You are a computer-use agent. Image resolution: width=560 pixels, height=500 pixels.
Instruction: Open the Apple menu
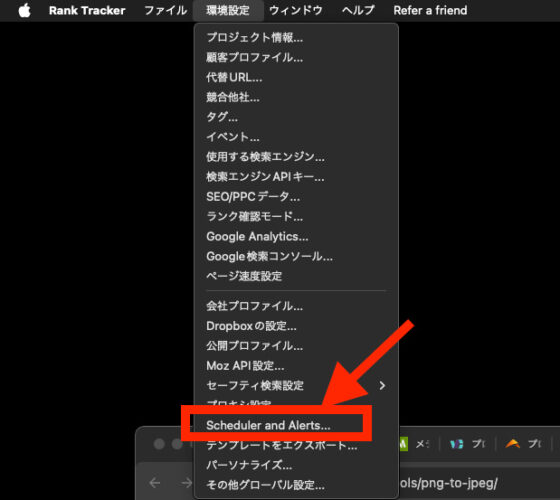click(24, 10)
